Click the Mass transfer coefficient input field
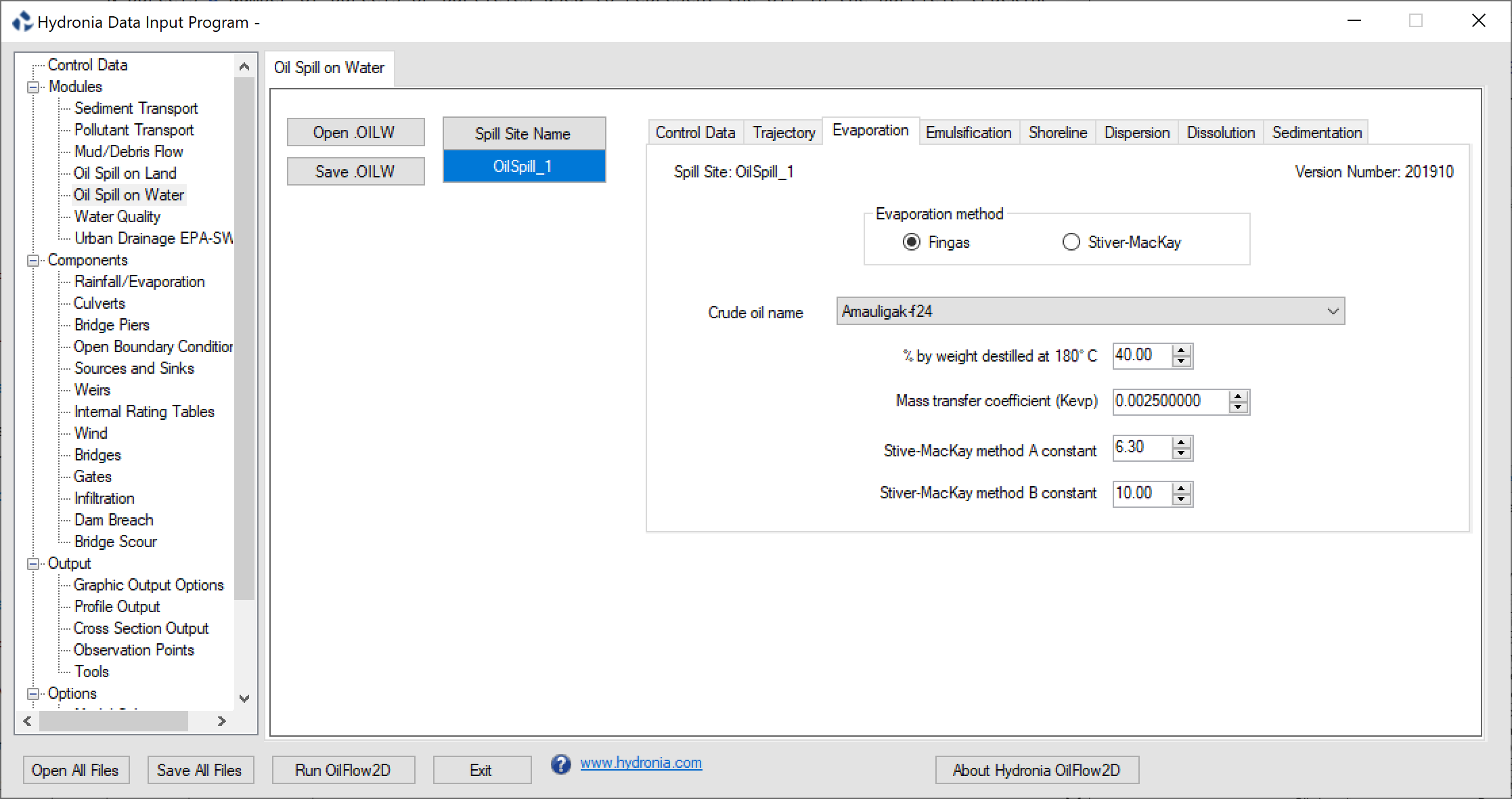This screenshot has width=1512, height=799. 1171,402
